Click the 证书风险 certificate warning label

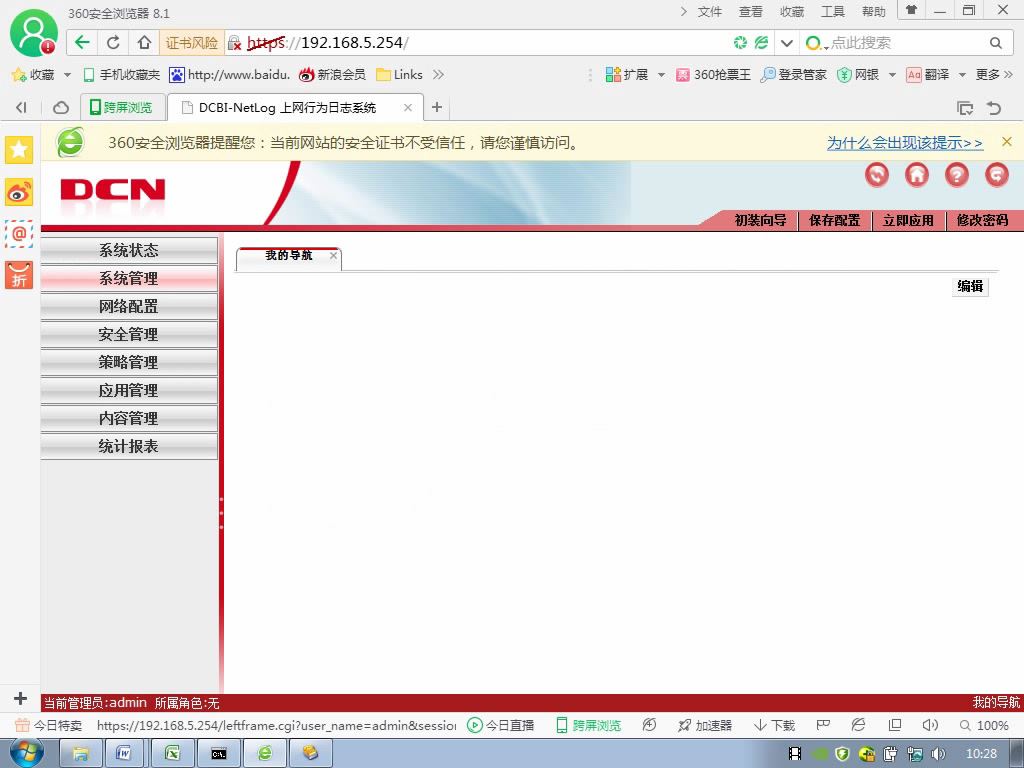click(191, 42)
